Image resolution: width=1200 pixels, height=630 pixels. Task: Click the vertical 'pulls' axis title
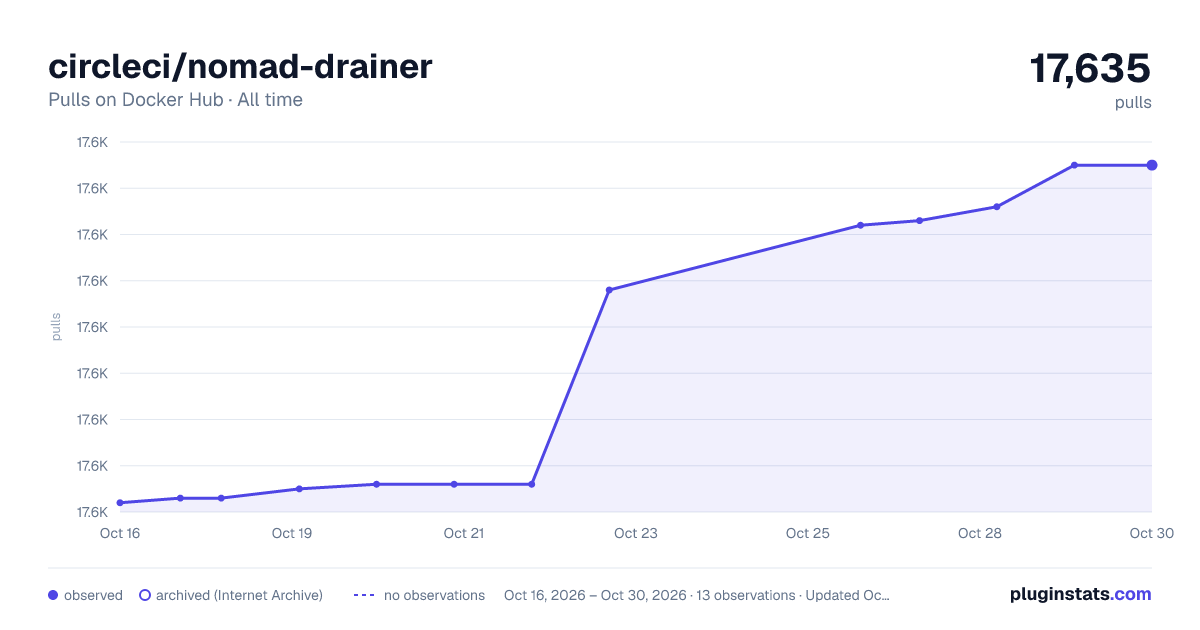tap(56, 327)
